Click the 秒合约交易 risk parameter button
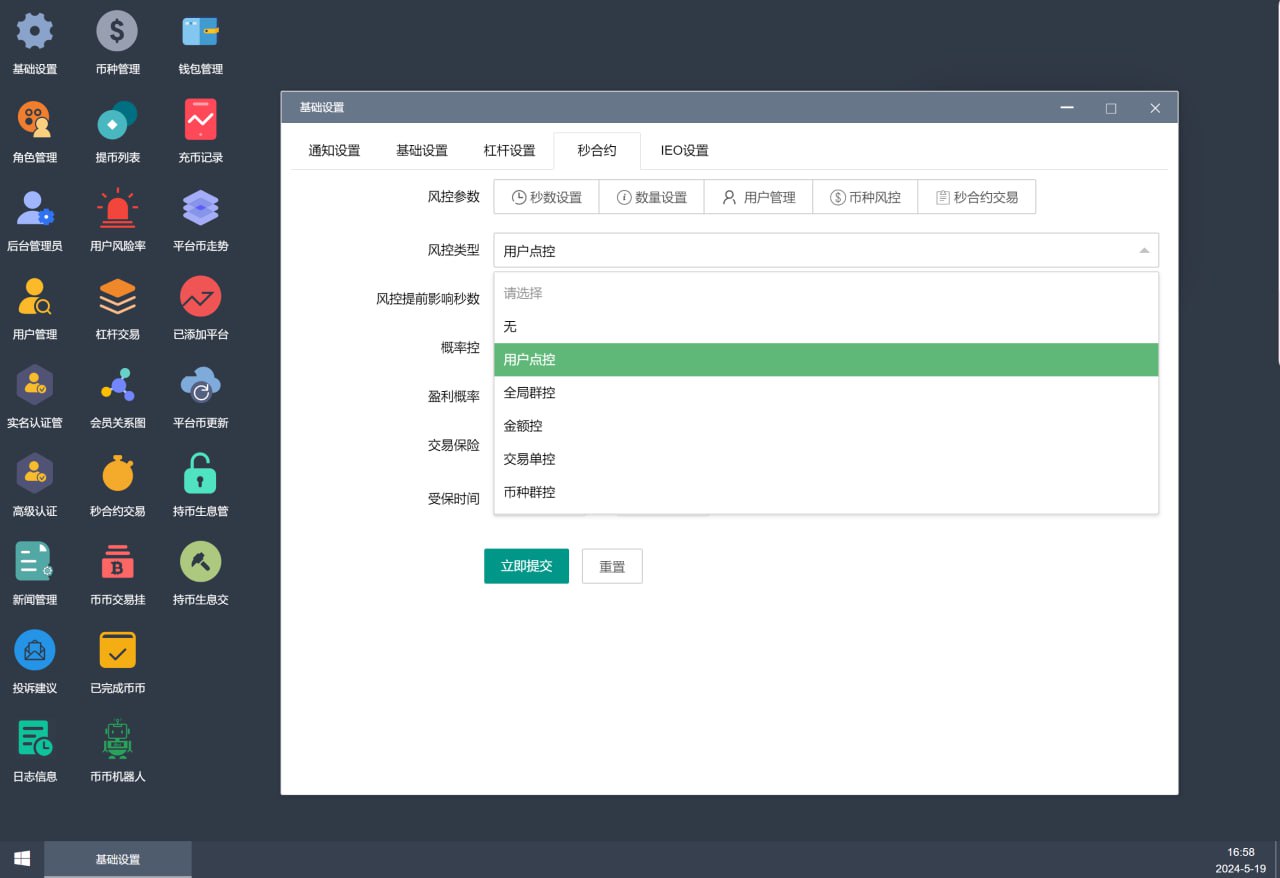Image resolution: width=1280 pixels, height=878 pixels. tap(977, 197)
